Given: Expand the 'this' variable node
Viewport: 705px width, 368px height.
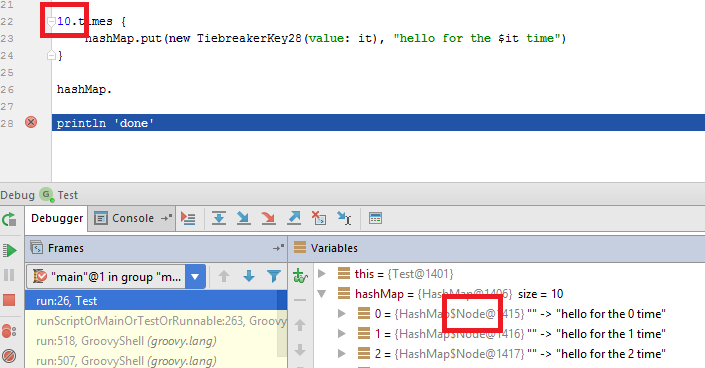Looking at the screenshot, I should click(x=322, y=274).
